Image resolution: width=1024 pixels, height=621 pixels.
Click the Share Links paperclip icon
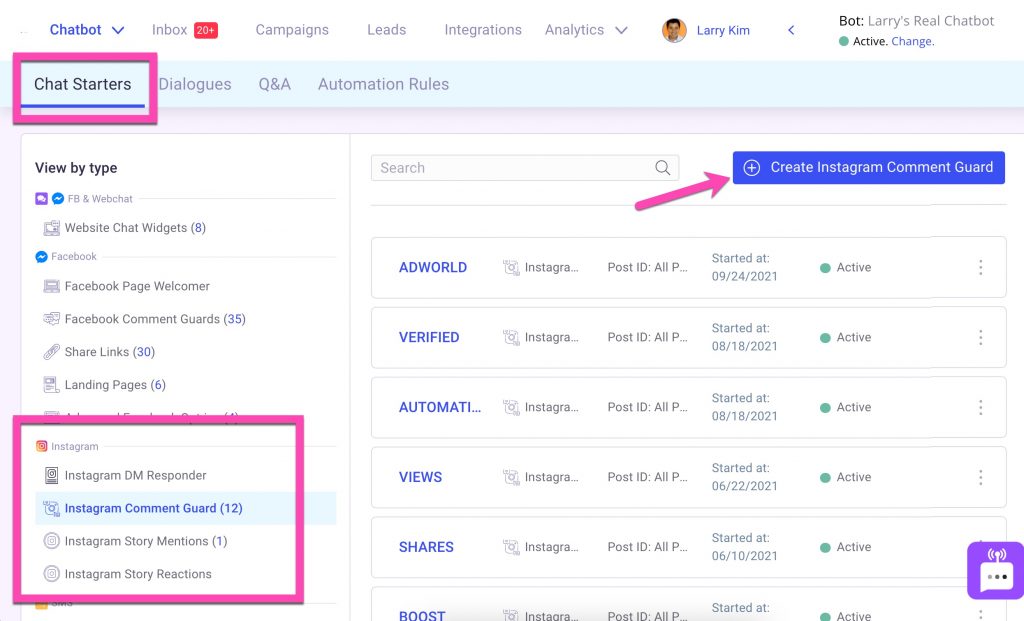[x=52, y=352]
